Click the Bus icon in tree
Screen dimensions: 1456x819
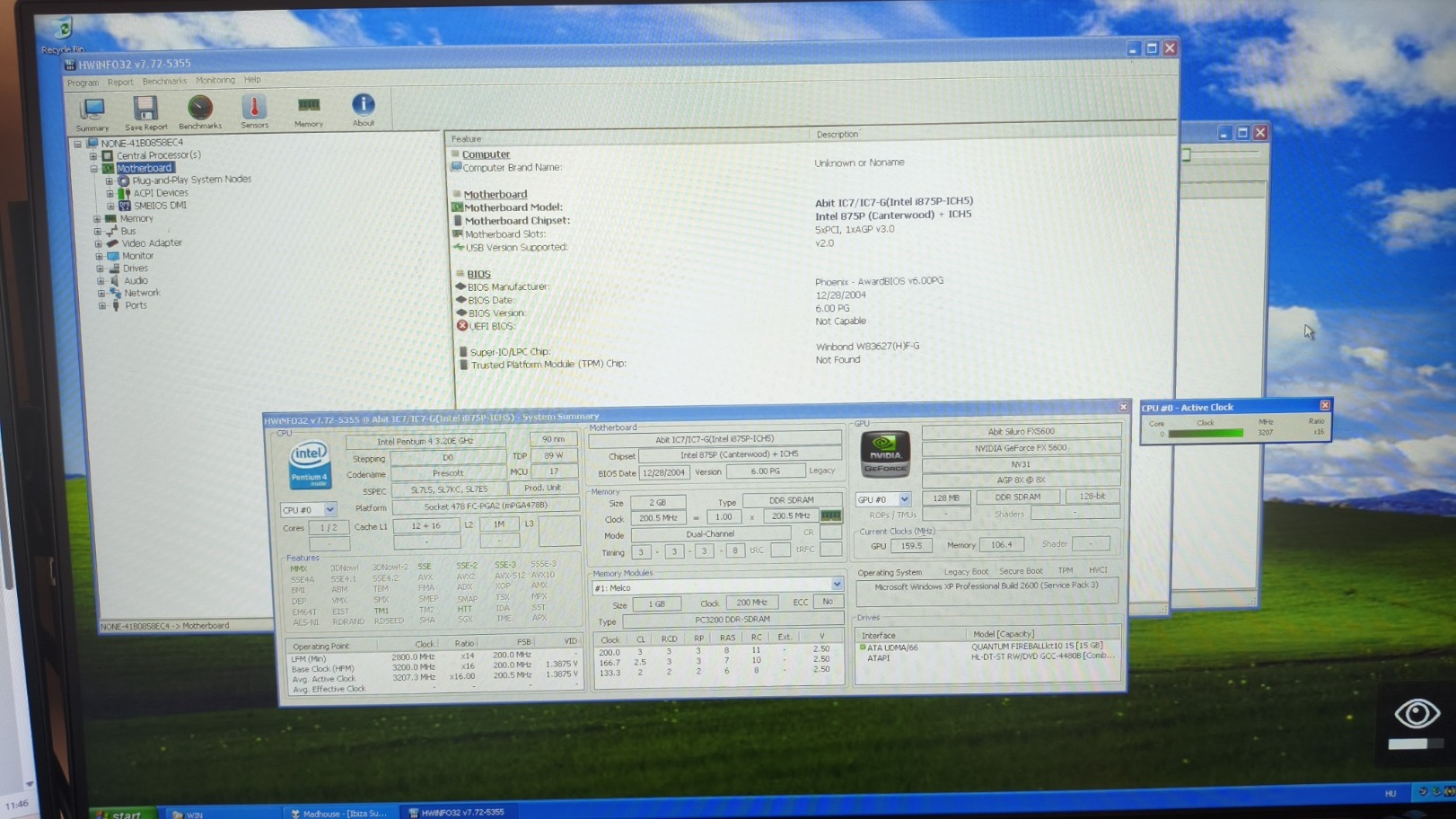pos(112,232)
